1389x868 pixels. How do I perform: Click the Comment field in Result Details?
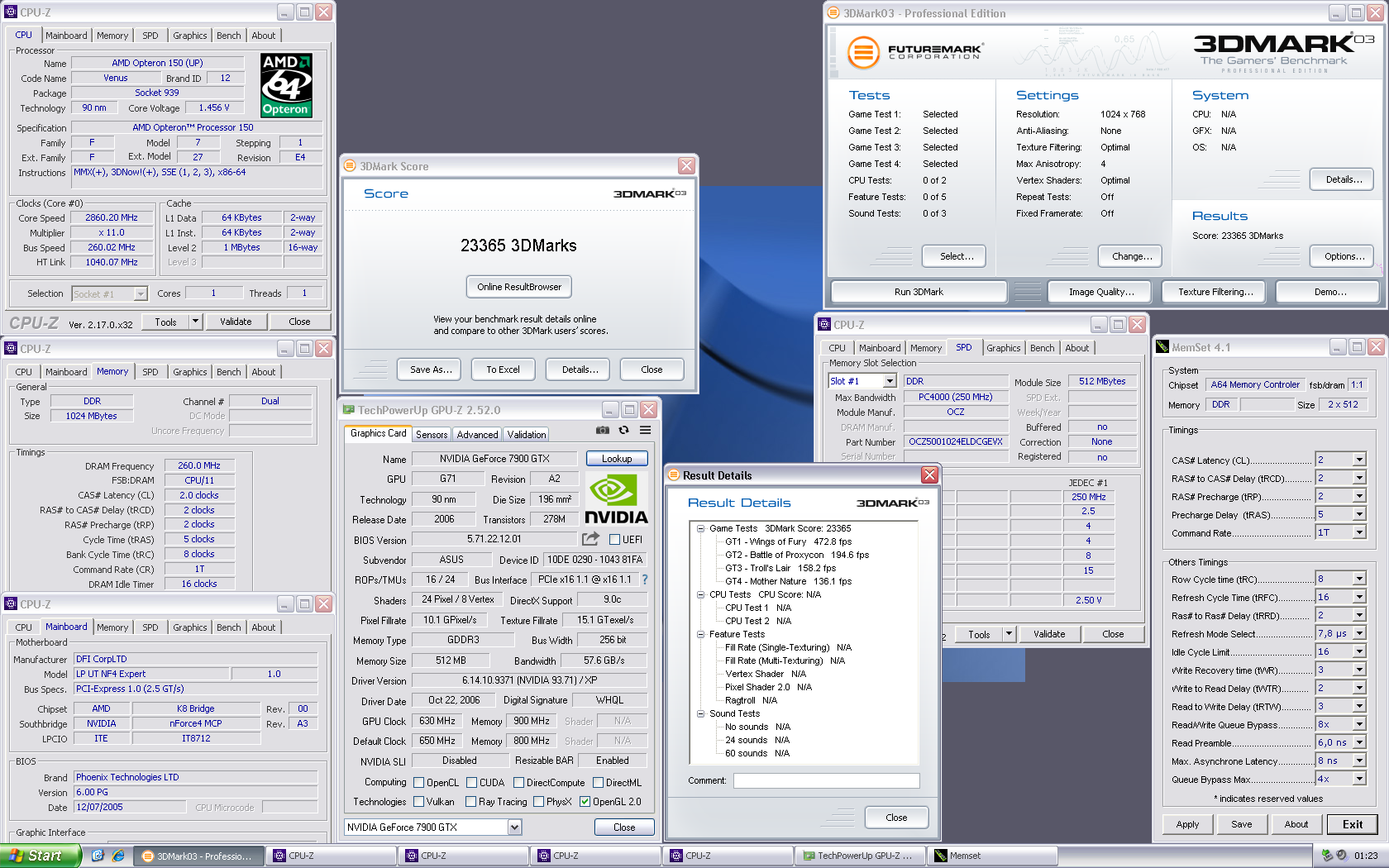827,780
